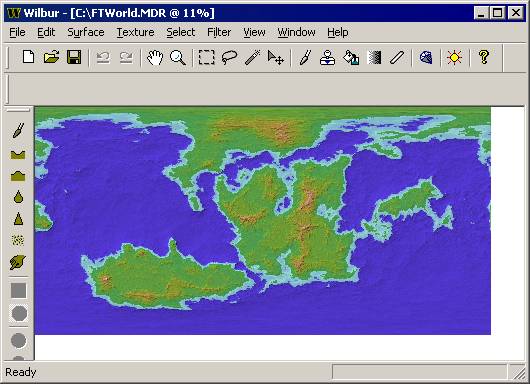Click the Gradient tool icon
The width and height of the screenshot is (530, 384).
click(374, 57)
